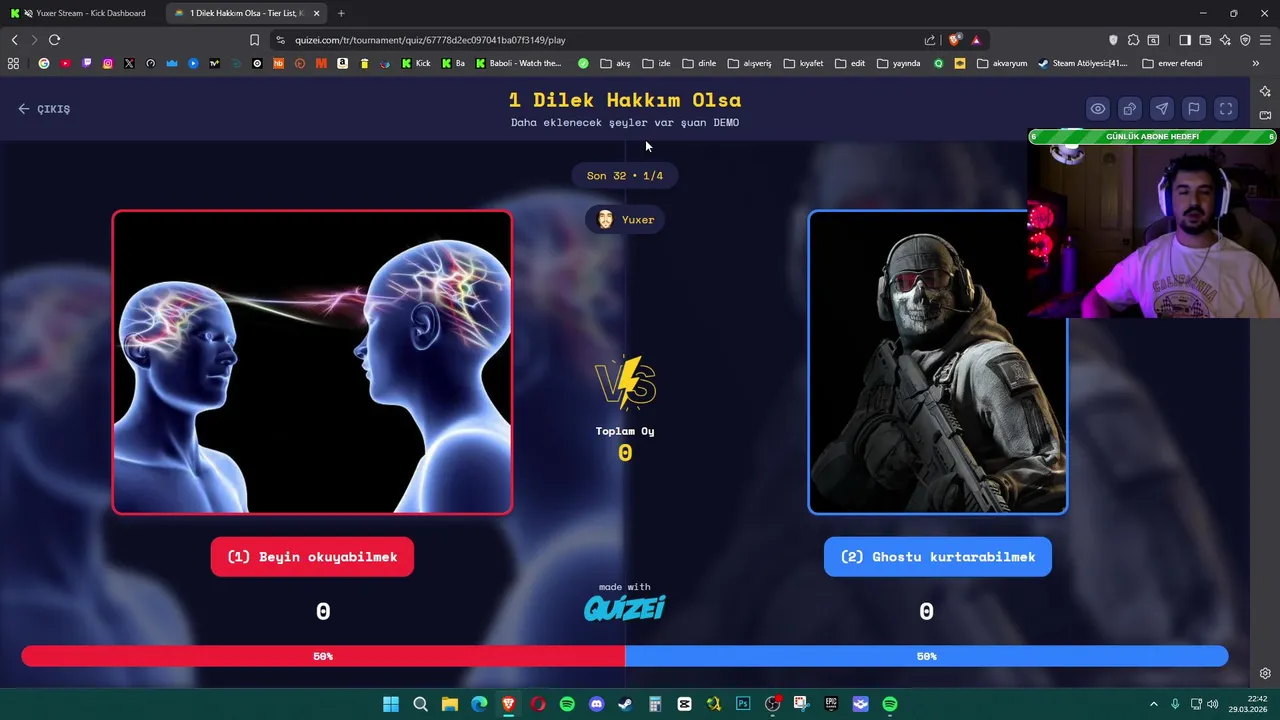
Task: Show more bookmarks with the chevron
Action: point(1255,63)
